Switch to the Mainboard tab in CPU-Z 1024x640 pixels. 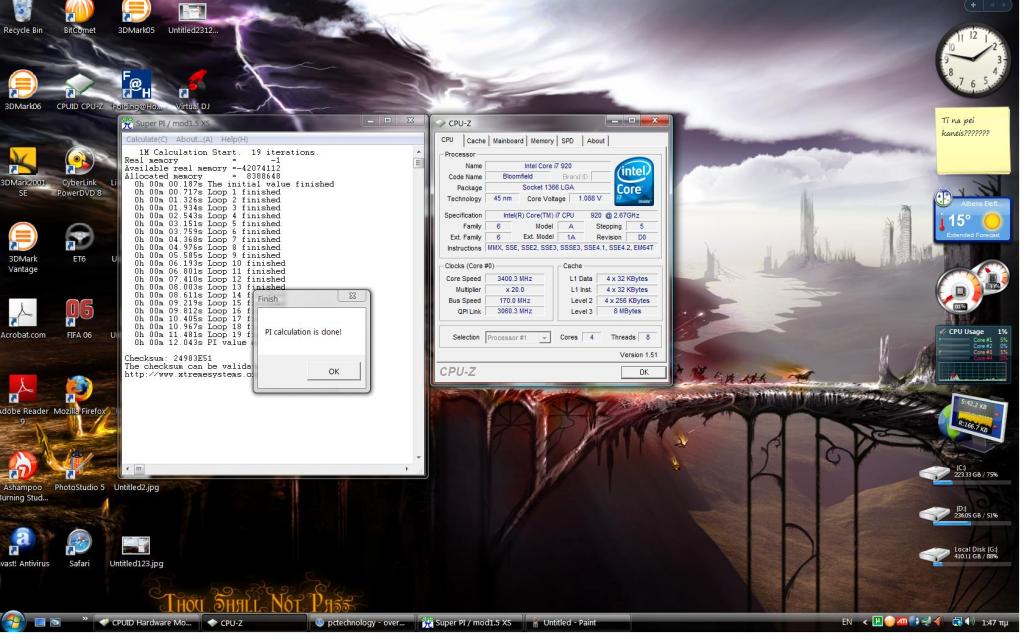(x=508, y=140)
